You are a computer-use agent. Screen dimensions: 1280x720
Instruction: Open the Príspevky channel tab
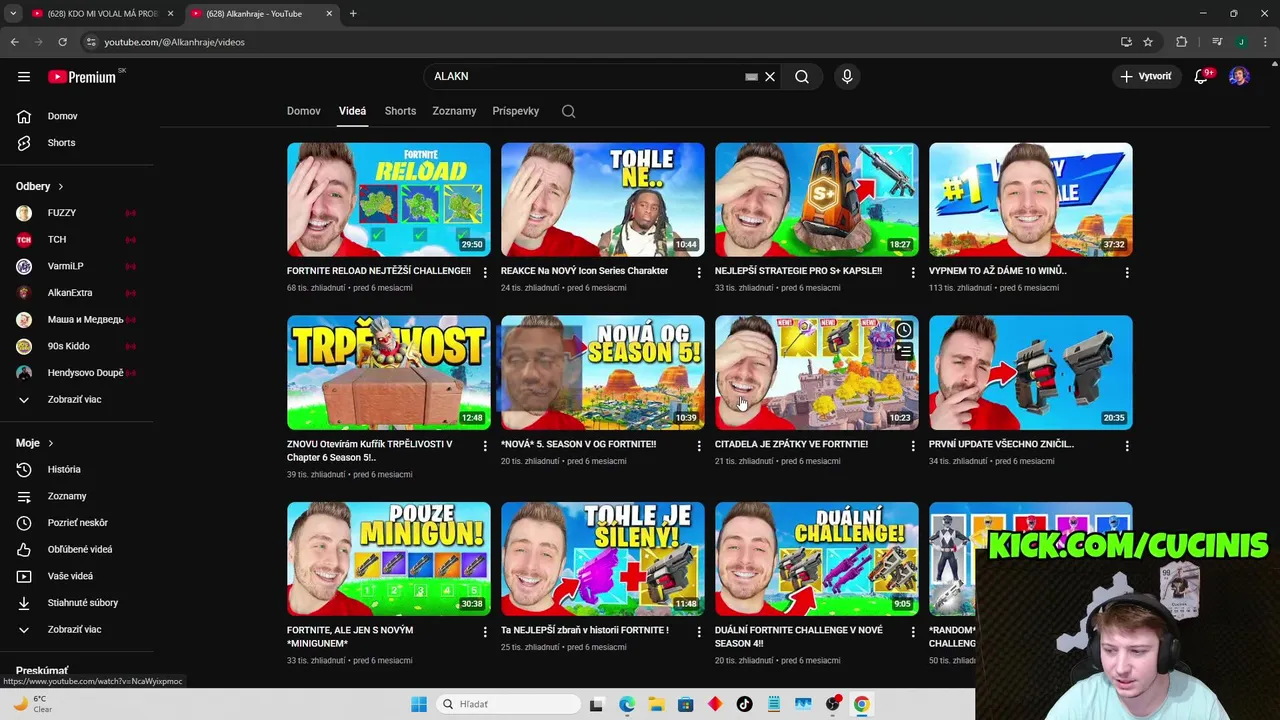pyautogui.click(x=516, y=111)
